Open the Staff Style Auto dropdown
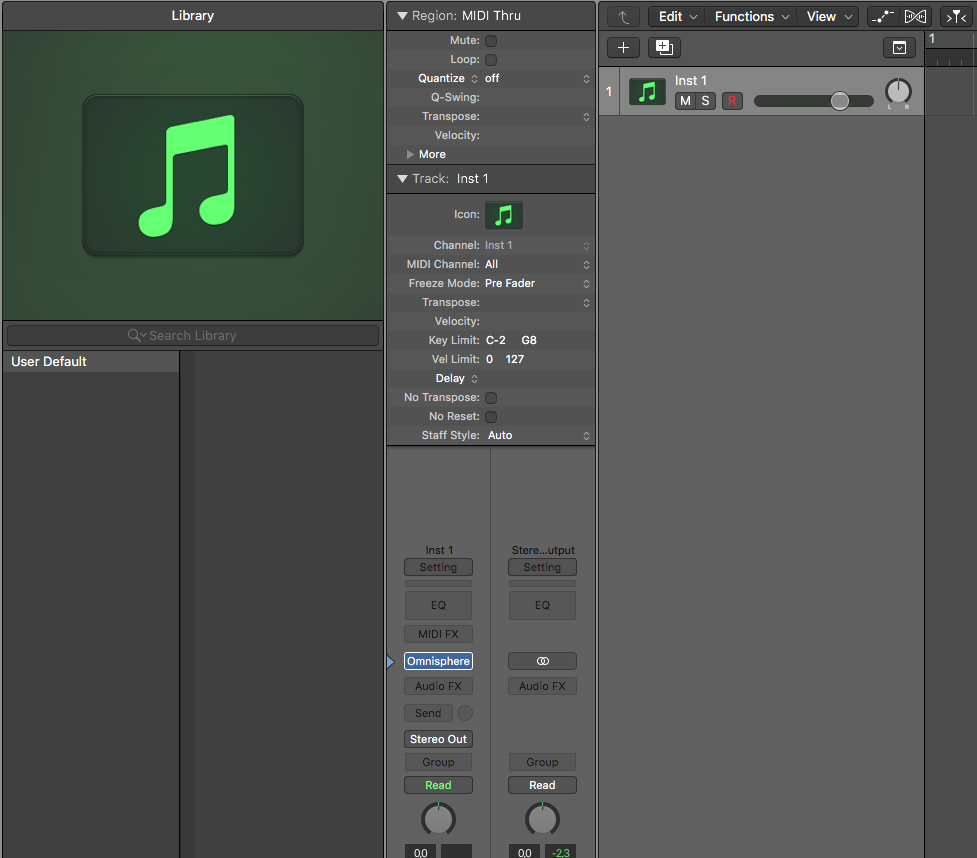Image resolution: width=977 pixels, height=858 pixels. [x=537, y=436]
